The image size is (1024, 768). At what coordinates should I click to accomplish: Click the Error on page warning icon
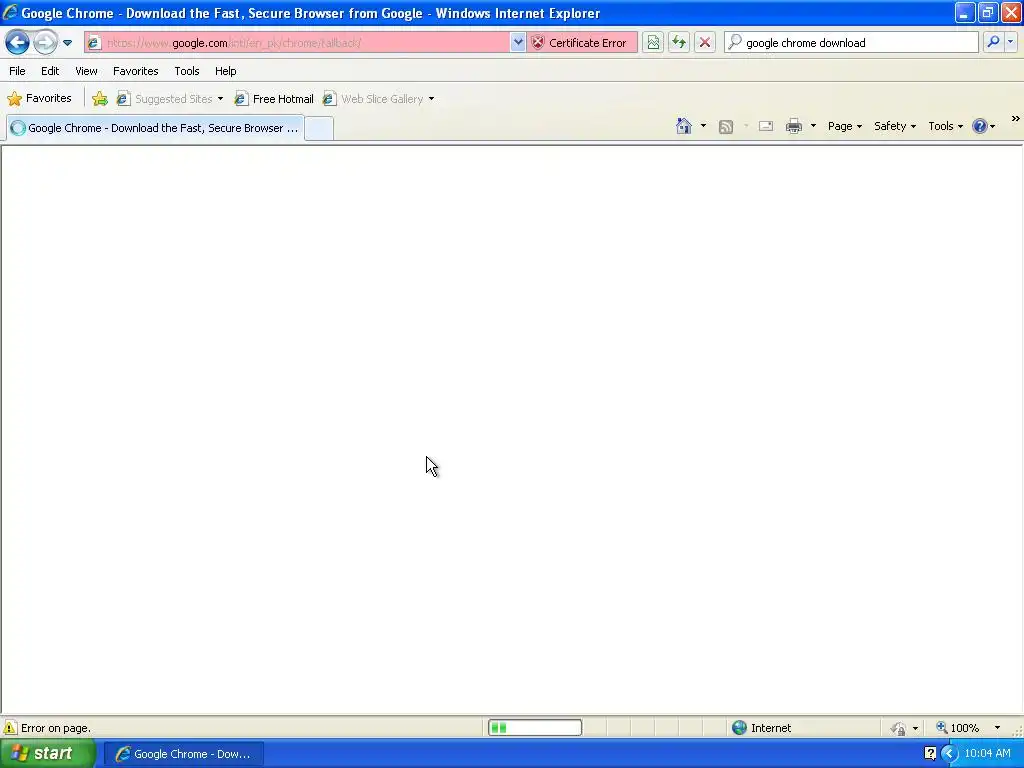coord(10,728)
